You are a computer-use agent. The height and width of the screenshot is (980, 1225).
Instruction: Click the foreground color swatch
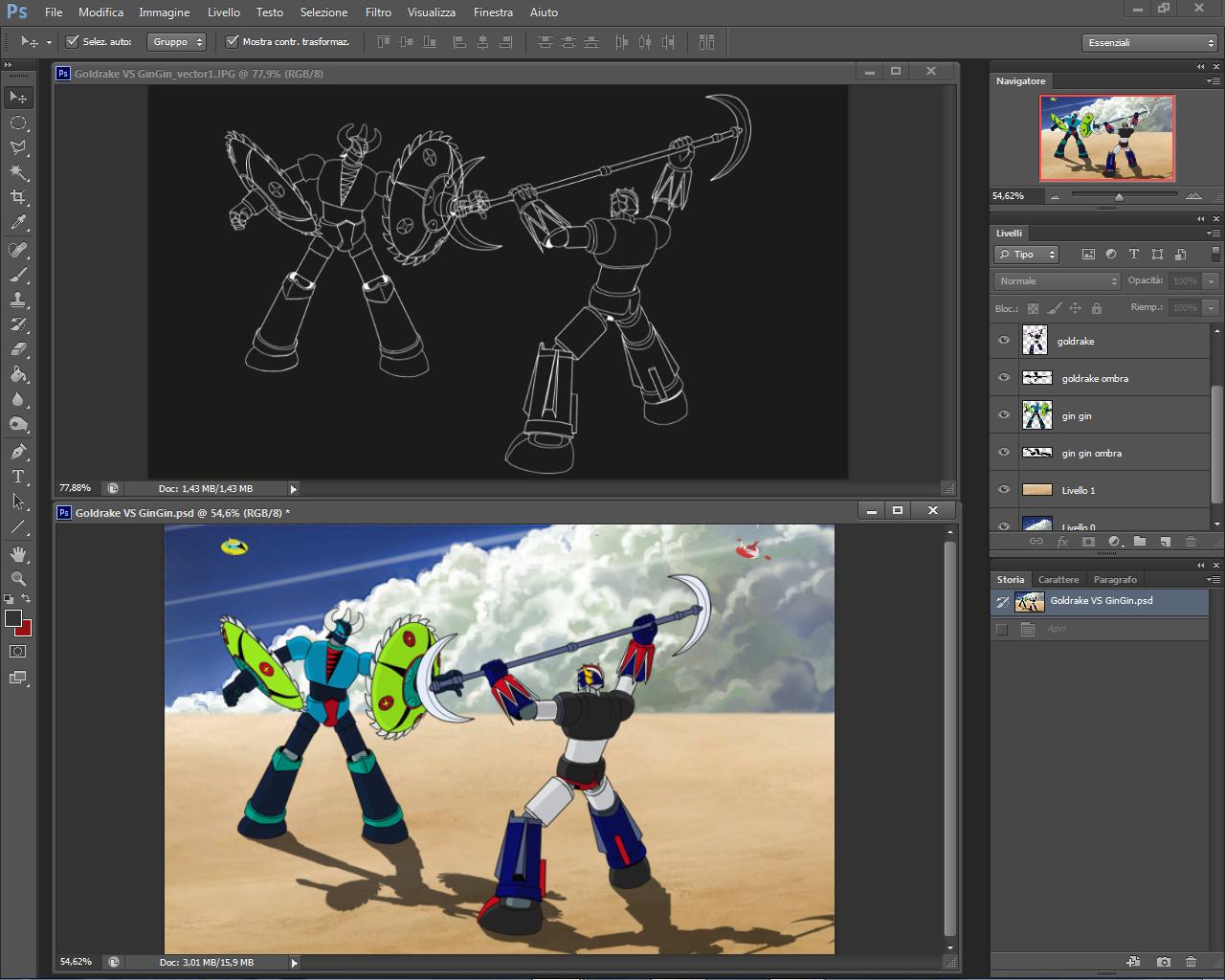tap(13, 618)
